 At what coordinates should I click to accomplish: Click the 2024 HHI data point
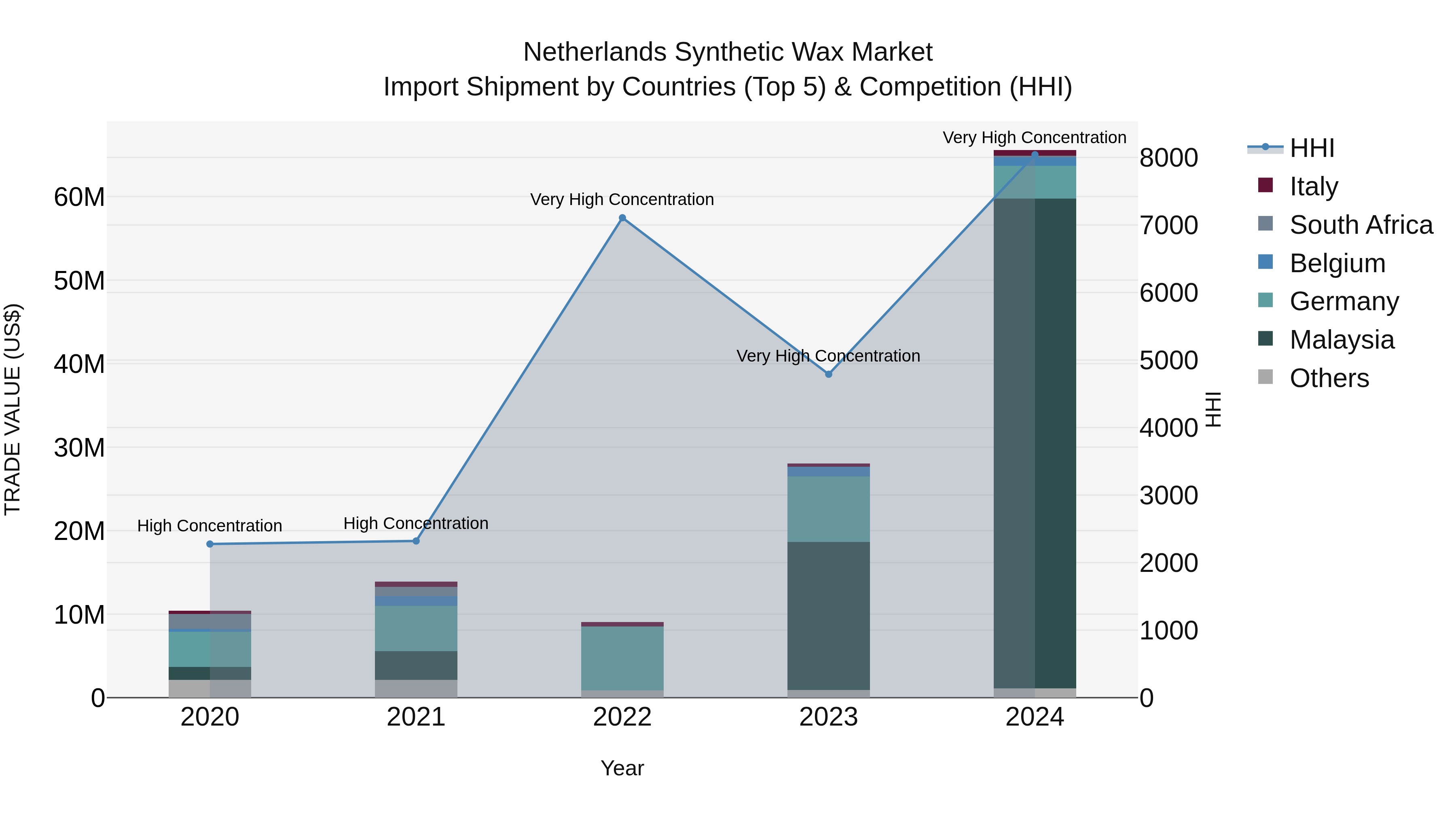pos(1035,154)
